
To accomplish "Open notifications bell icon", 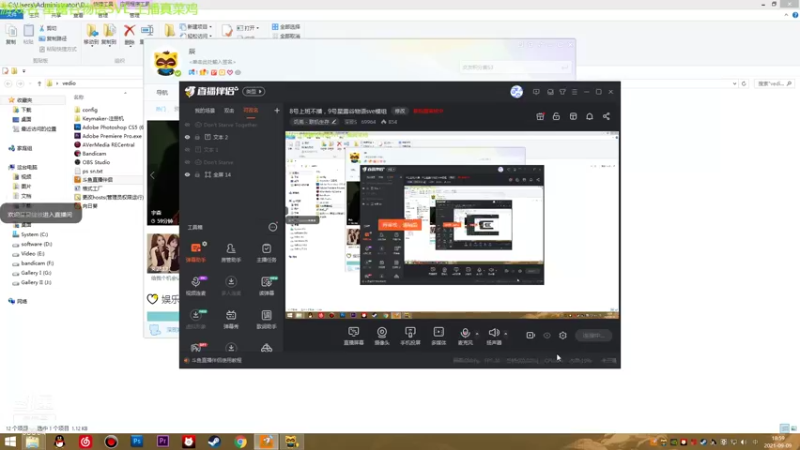I will 589,116.
